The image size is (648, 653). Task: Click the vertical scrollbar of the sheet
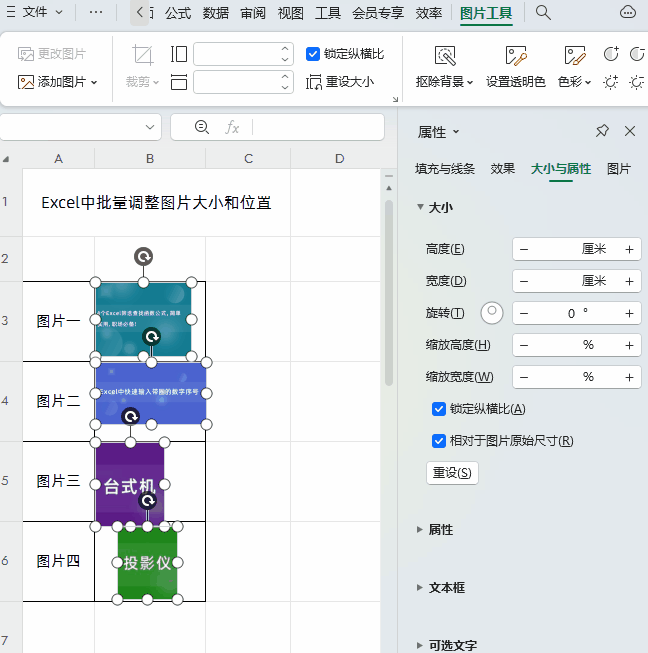point(389,293)
